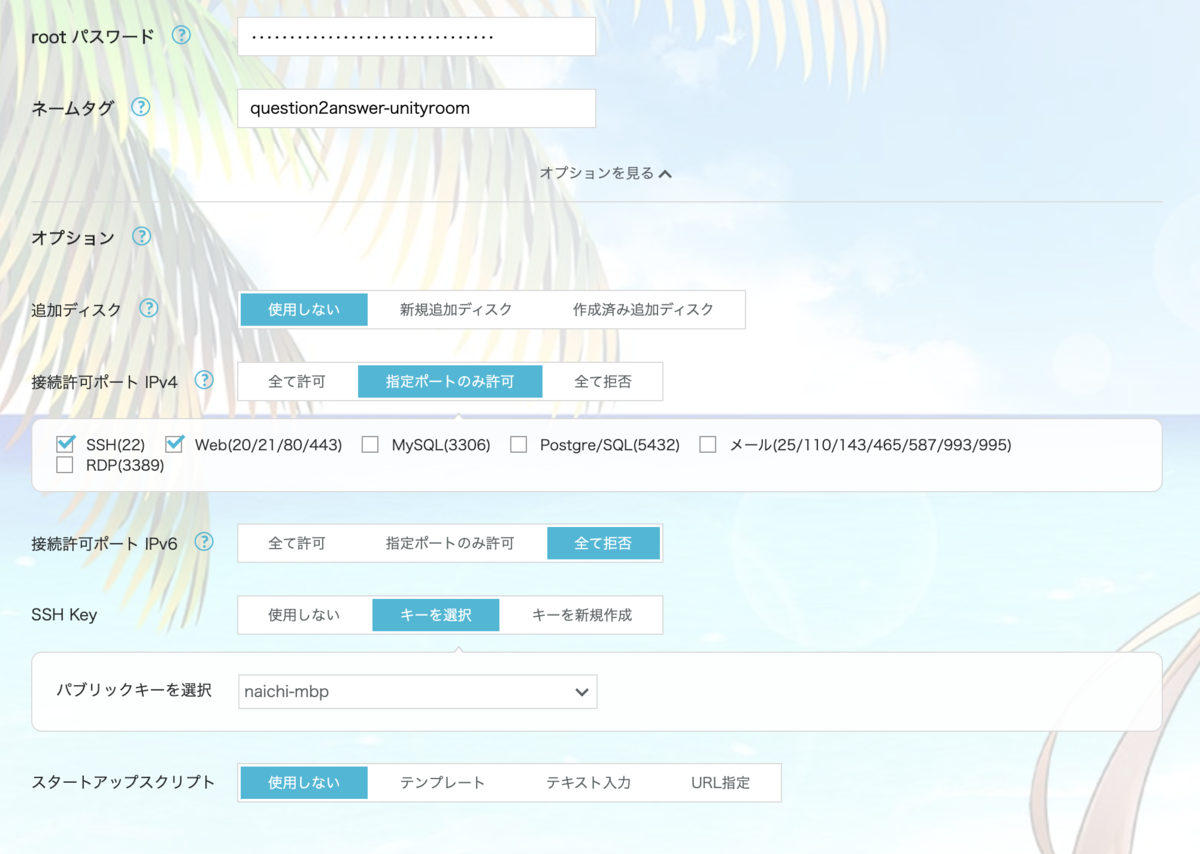Check the RDP(3389) port checkbox
The width and height of the screenshot is (1200, 854).
pos(65,464)
